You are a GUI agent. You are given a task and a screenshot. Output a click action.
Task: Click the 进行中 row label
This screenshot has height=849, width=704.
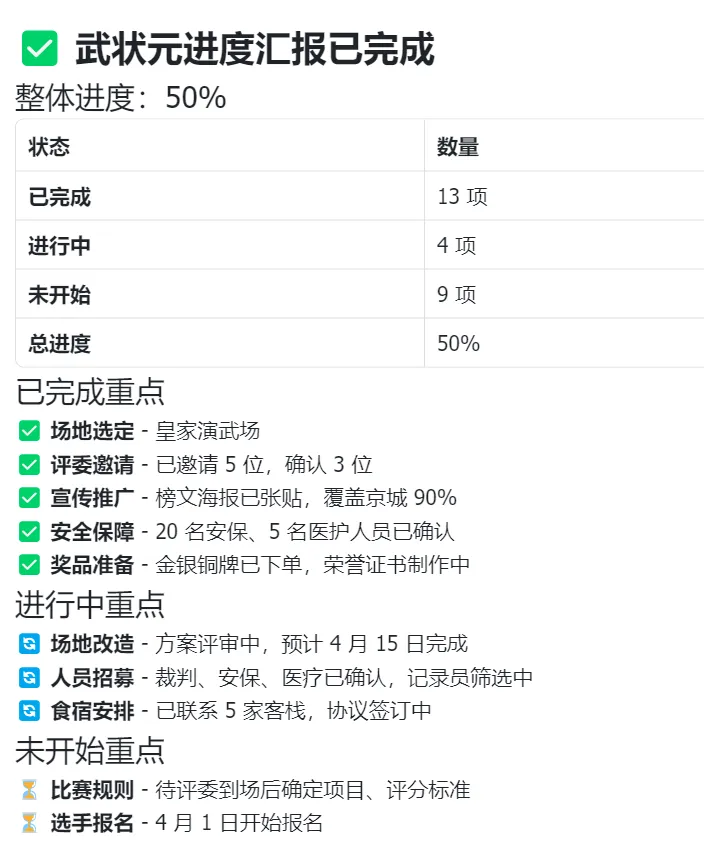[60, 246]
